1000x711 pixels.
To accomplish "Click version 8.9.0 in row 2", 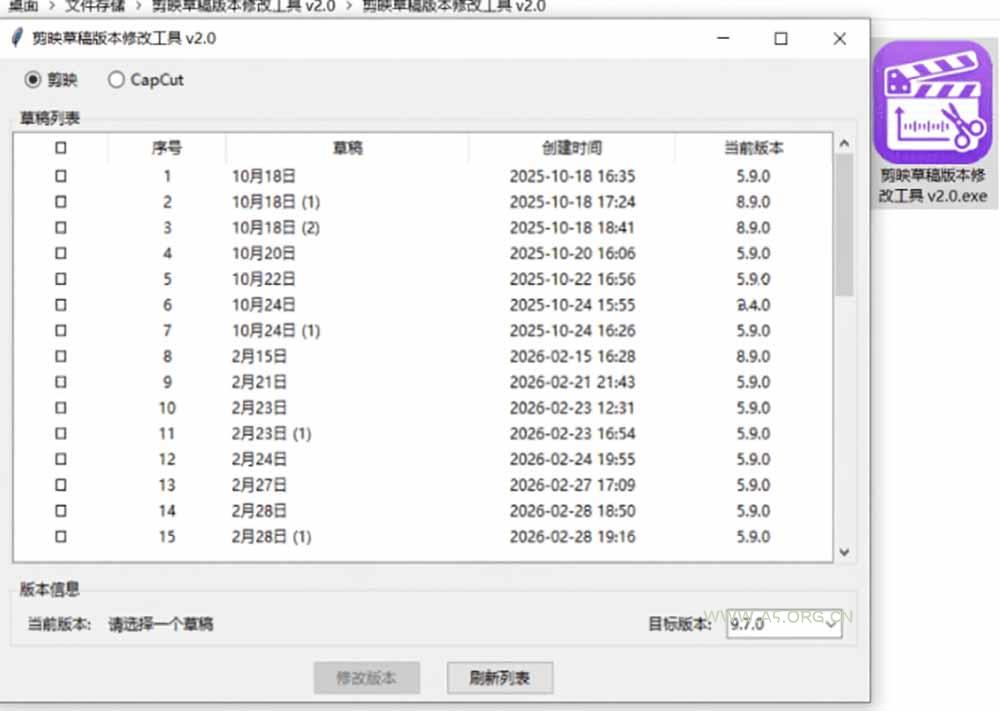I will pyautogui.click(x=754, y=202).
